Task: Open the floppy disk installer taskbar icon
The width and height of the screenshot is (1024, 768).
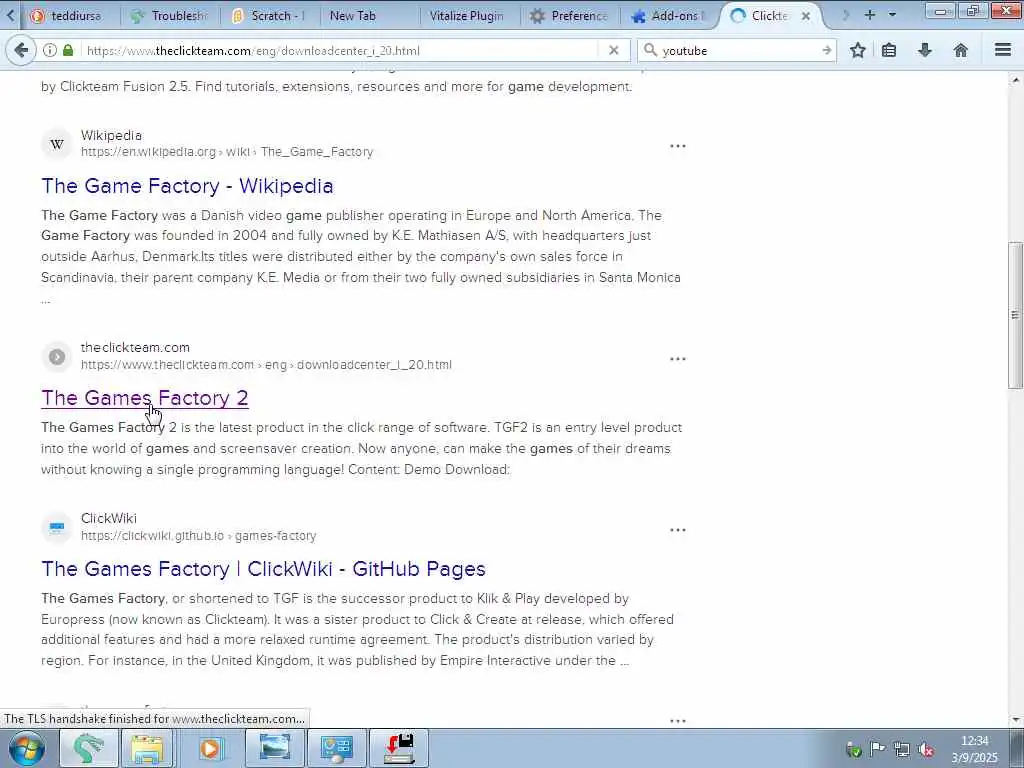Action: click(x=399, y=748)
